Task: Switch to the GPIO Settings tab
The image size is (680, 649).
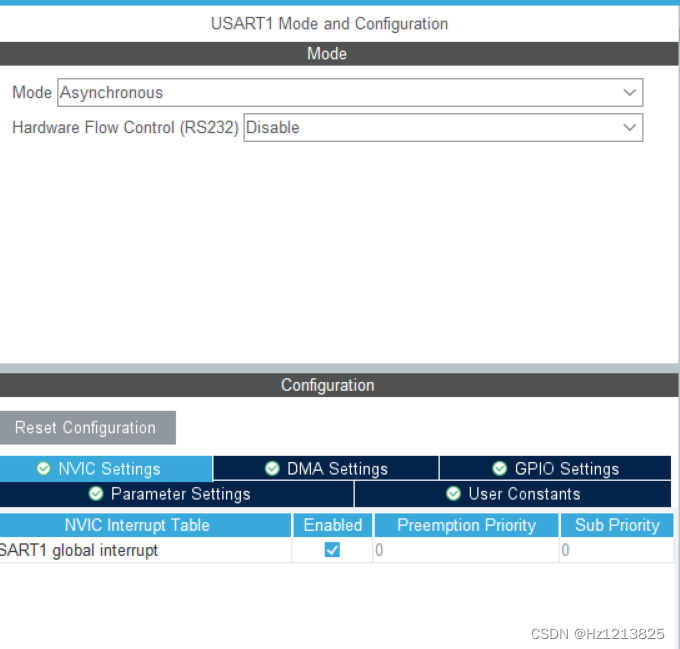Action: point(556,469)
